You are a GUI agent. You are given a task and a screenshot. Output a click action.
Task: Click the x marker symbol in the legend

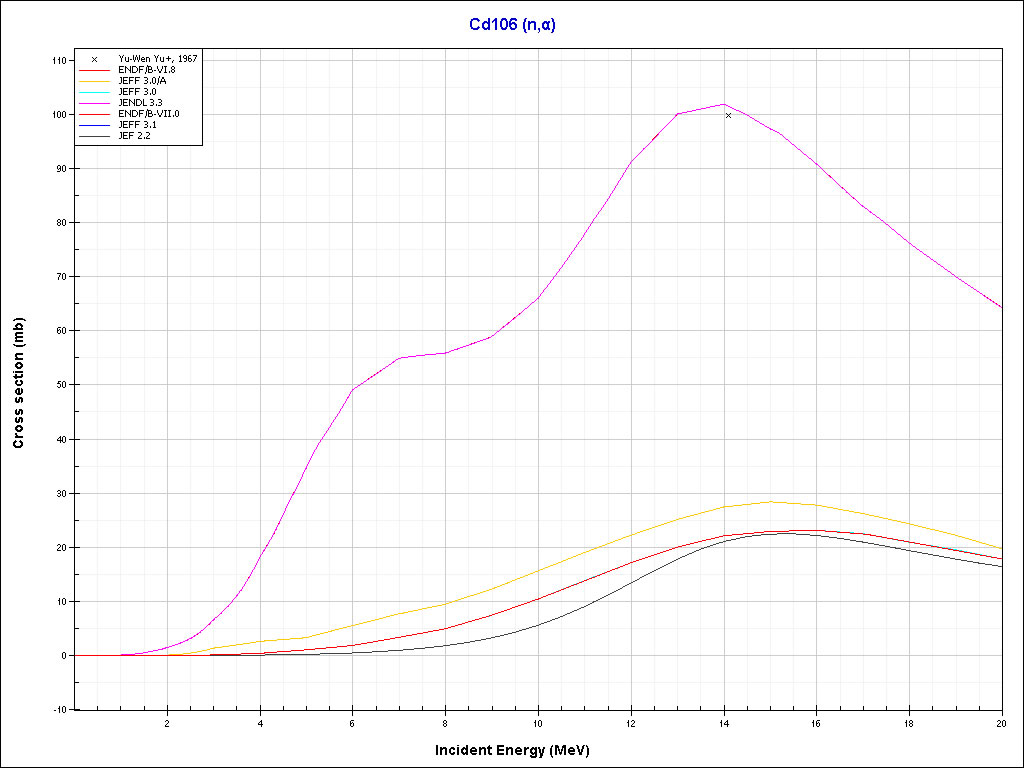click(x=94, y=59)
